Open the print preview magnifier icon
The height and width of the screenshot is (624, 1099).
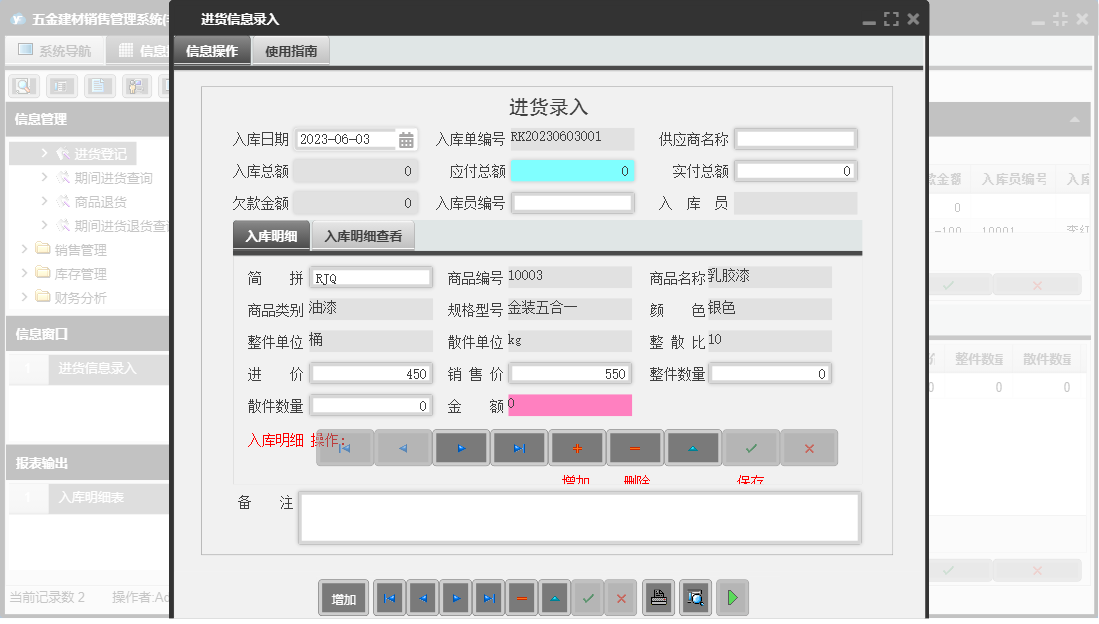tap(693, 597)
